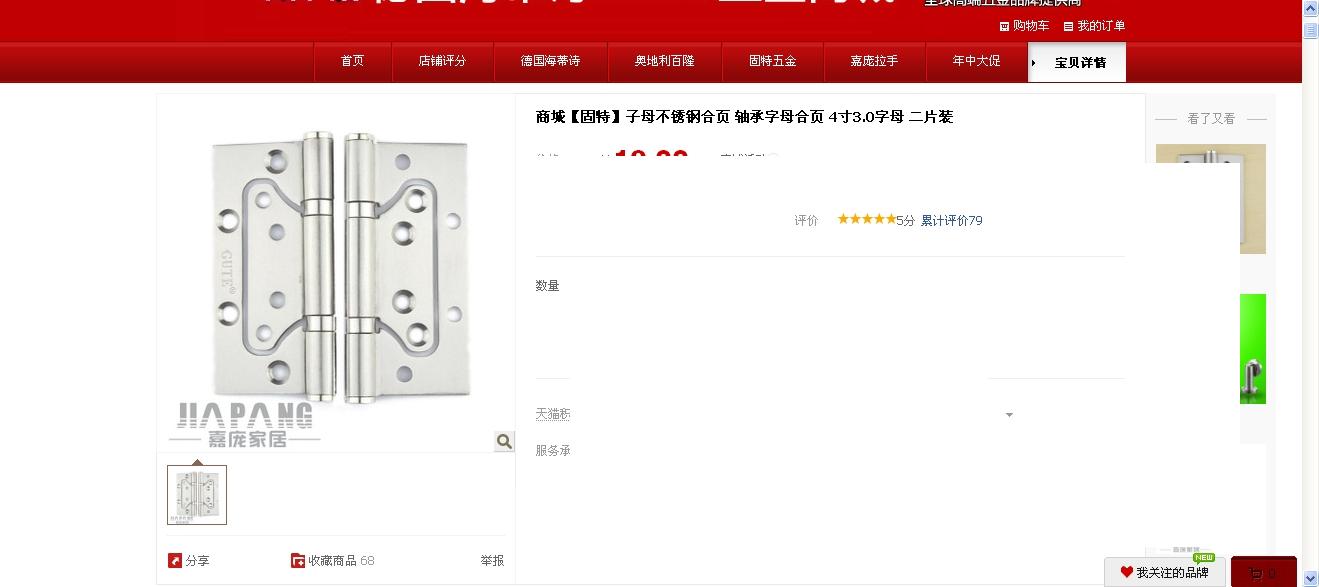Screen dimensions: 1319x587
Task: Open the 看了又看 recommended hinge image
Action: point(1211,199)
